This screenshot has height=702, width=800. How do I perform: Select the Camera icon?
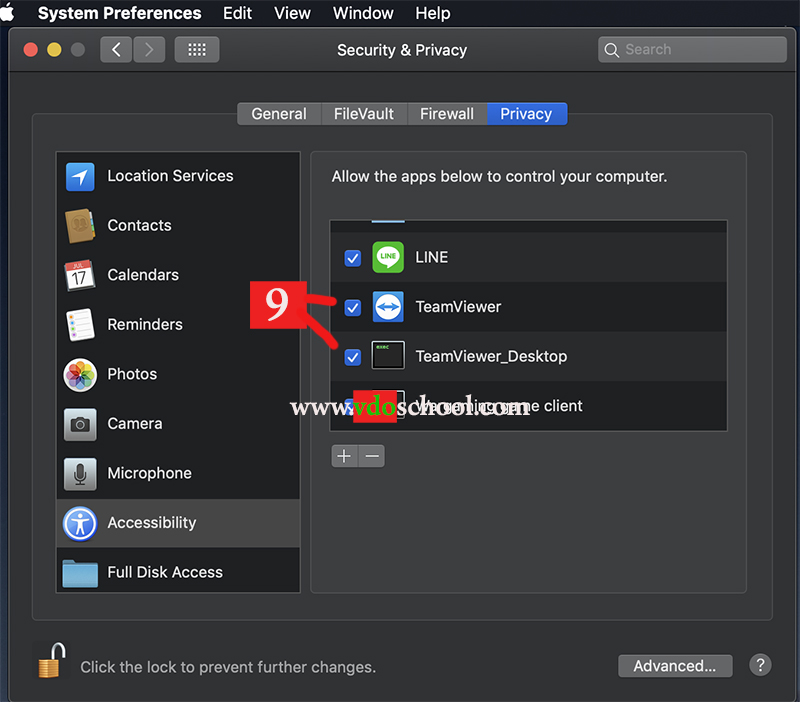point(80,424)
